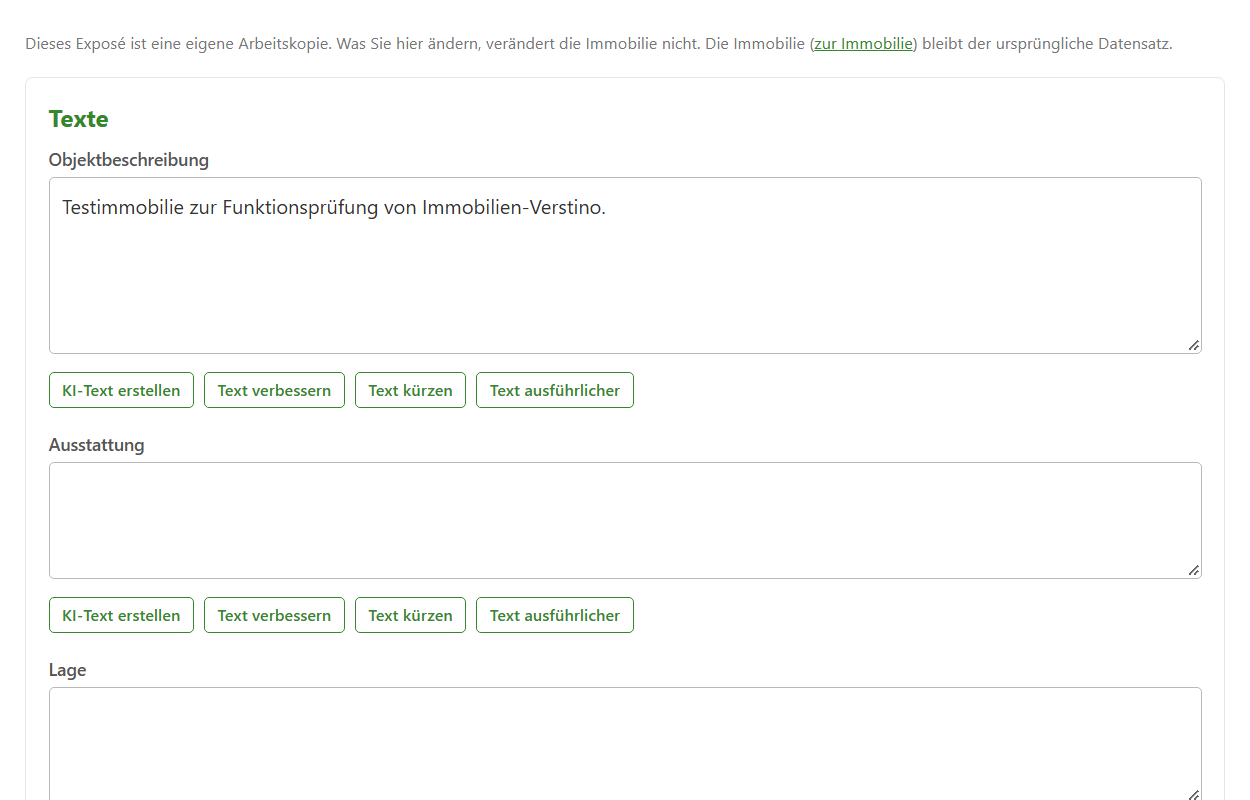Click 'Text verbessern' under Objektbeschreibung

pos(274,390)
